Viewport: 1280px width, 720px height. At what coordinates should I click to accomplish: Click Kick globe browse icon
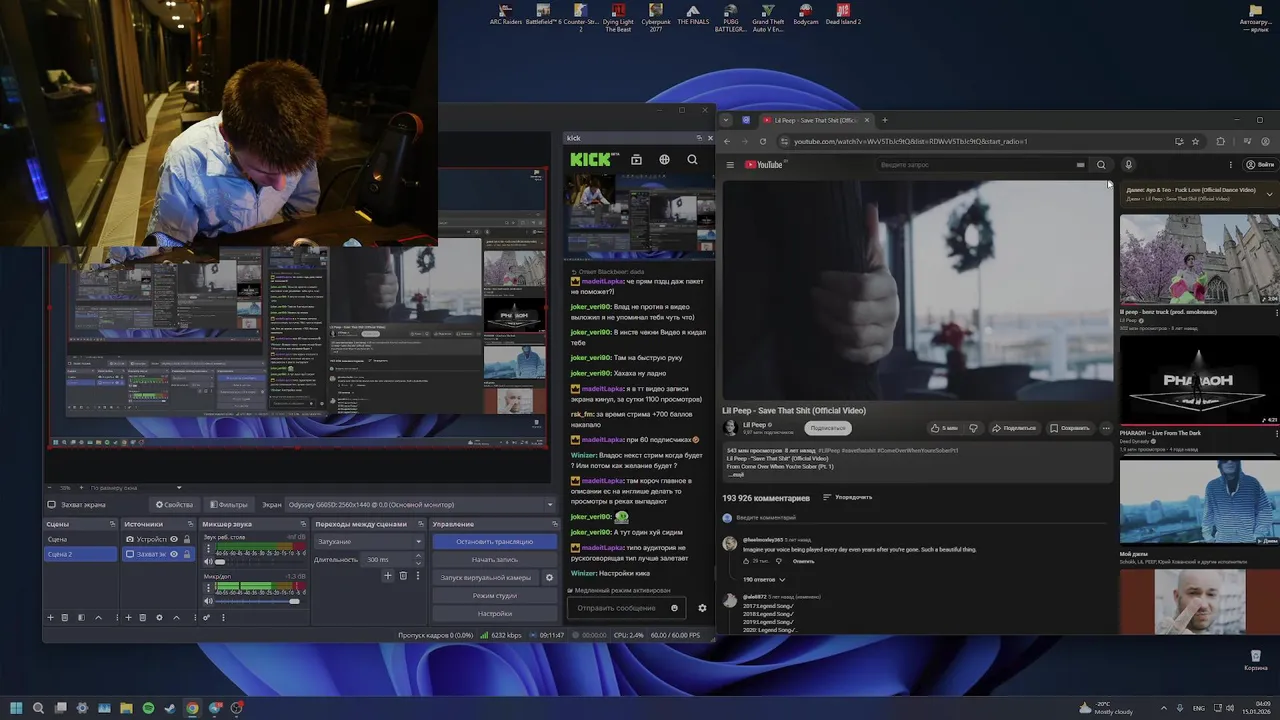[x=664, y=159]
